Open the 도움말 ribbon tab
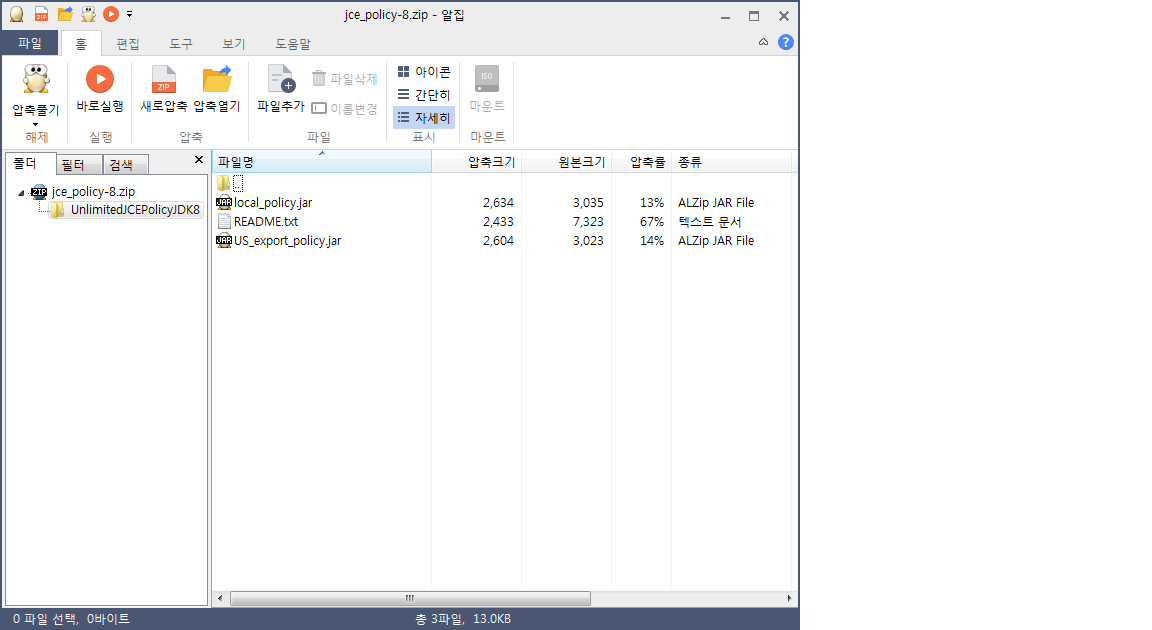Screen dimensions: 1152x630 coord(292,44)
